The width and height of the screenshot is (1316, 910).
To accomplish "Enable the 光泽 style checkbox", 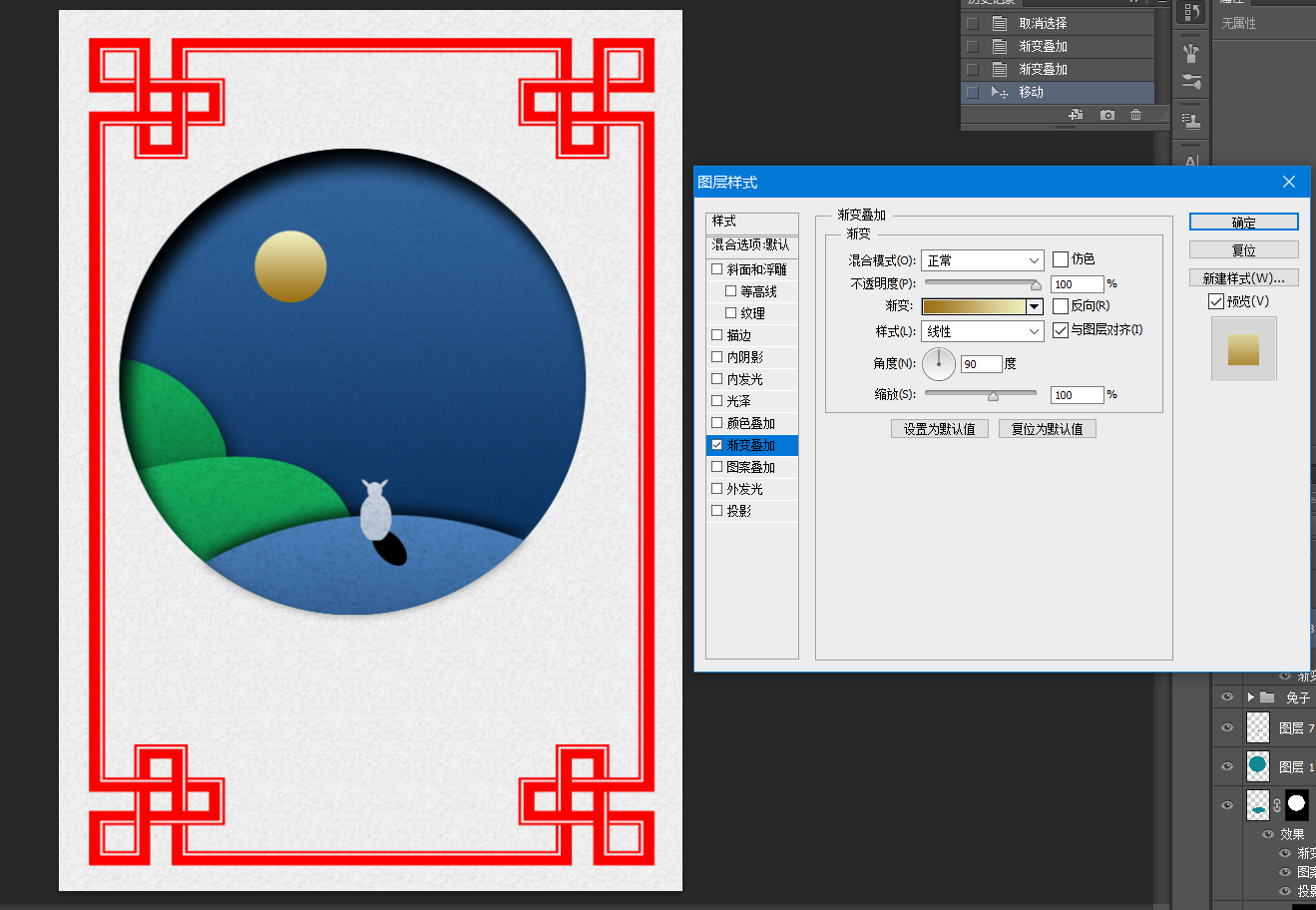I will (x=716, y=401).
